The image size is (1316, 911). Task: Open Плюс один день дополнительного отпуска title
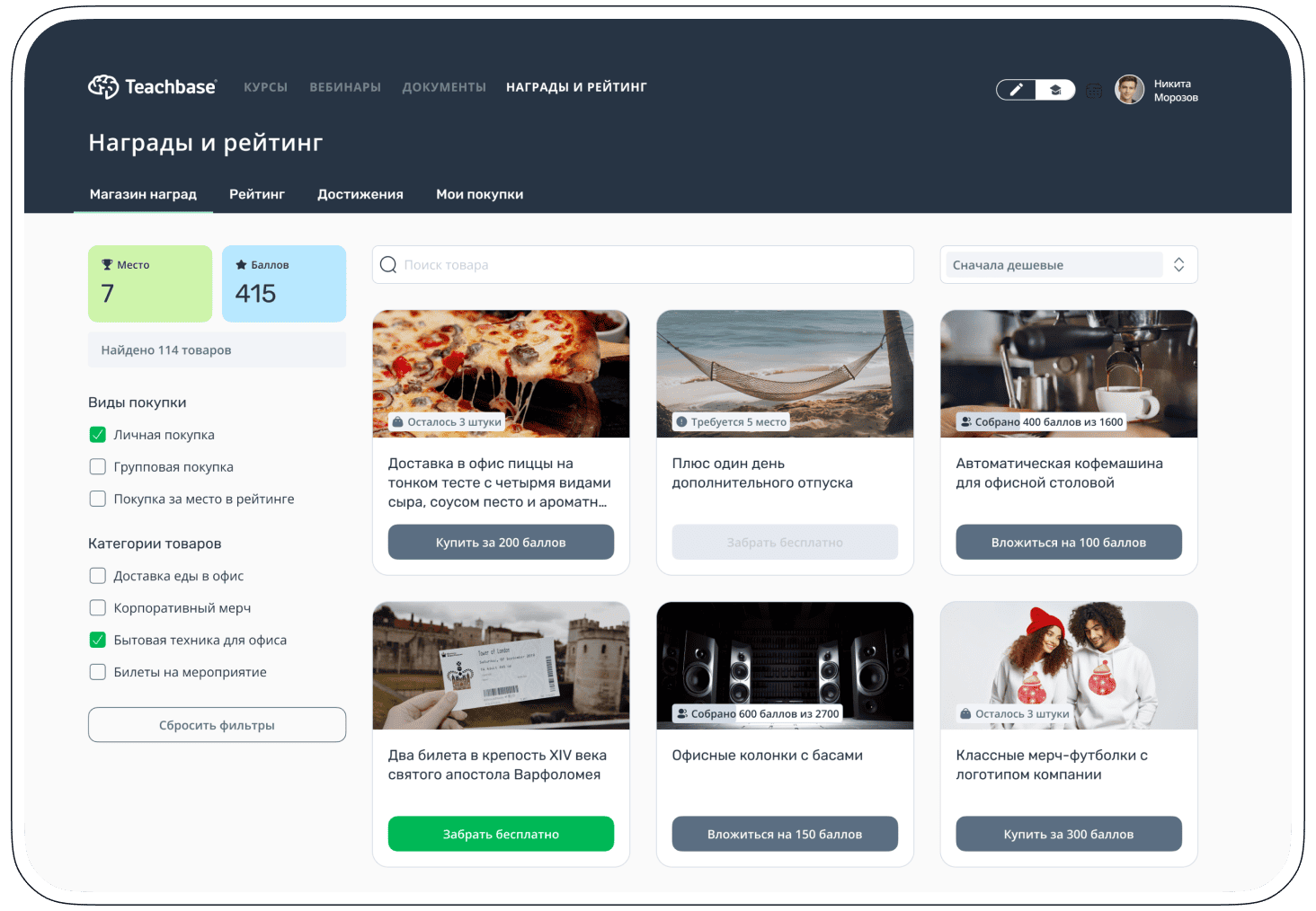click(x=762, y=473)
